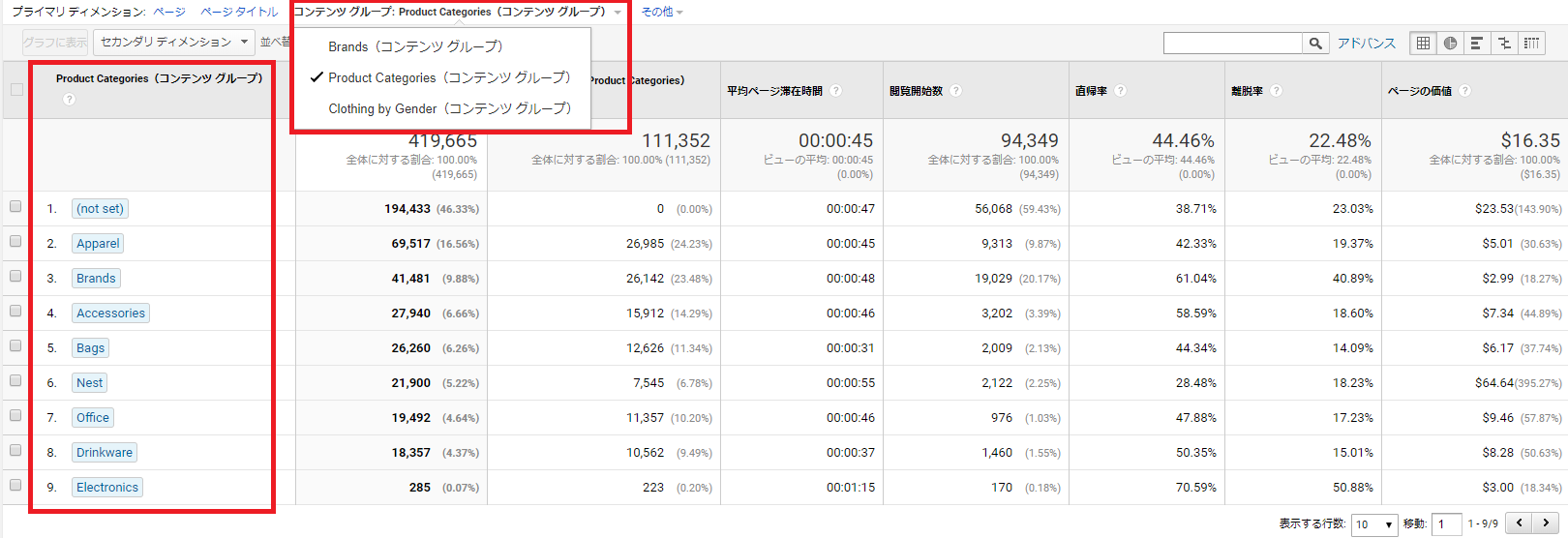Check the Drinkware row checkbox
This screenshot has height=538, width=1568.
point(15,450)
